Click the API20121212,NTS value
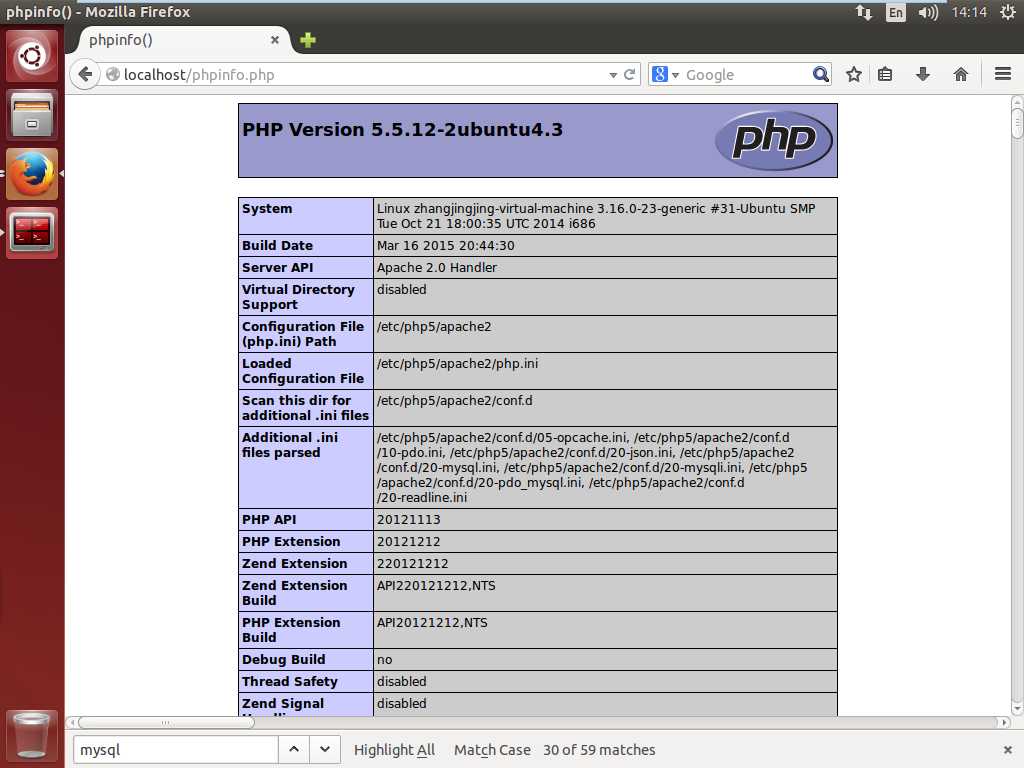The width and height of the screenshot is (1024, 768). click(x=432, y=623)
